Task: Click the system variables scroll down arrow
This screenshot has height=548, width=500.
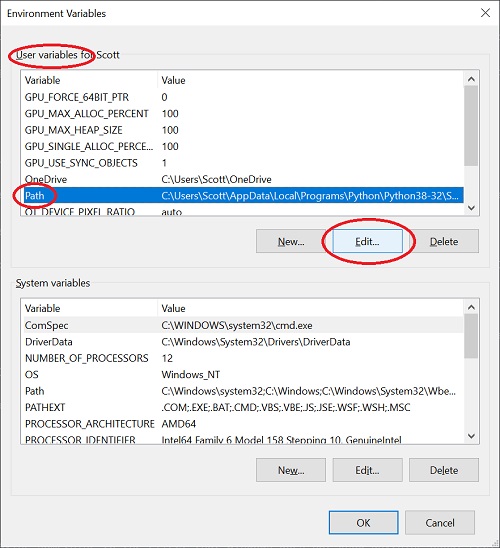Action: [x=471, y=436]
